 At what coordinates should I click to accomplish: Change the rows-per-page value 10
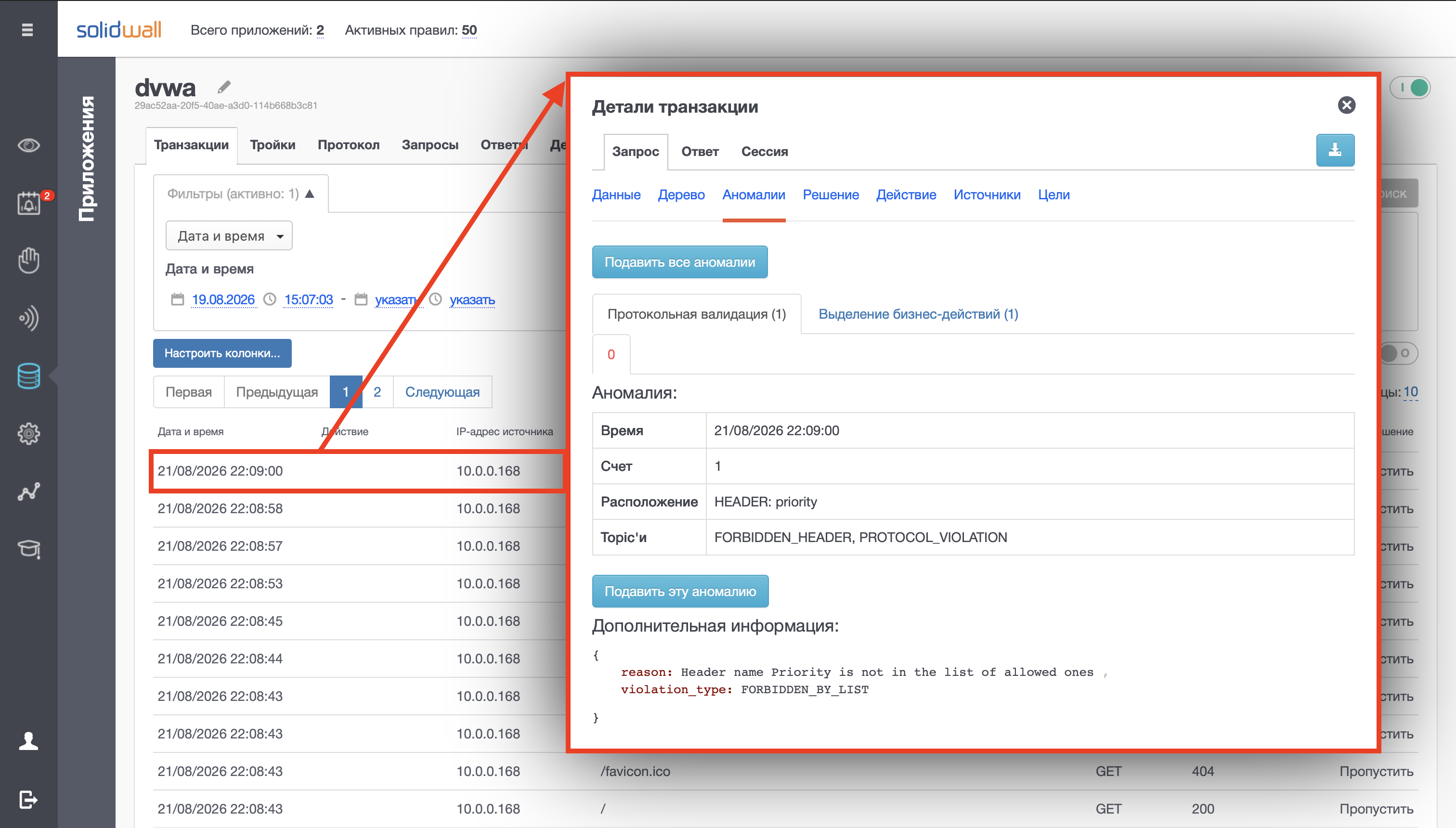coord(1411,392)
